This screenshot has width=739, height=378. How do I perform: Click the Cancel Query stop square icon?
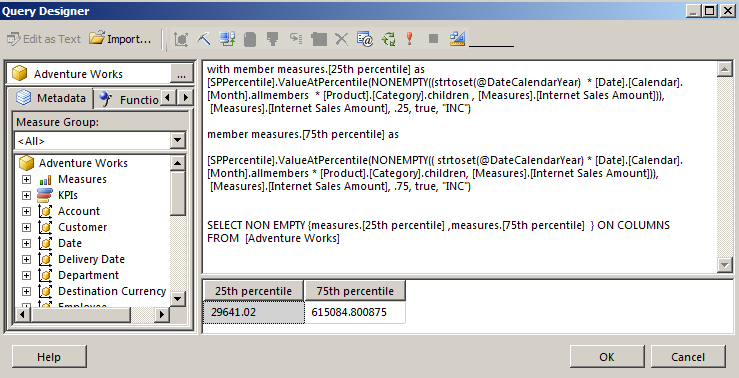[434, 39]
